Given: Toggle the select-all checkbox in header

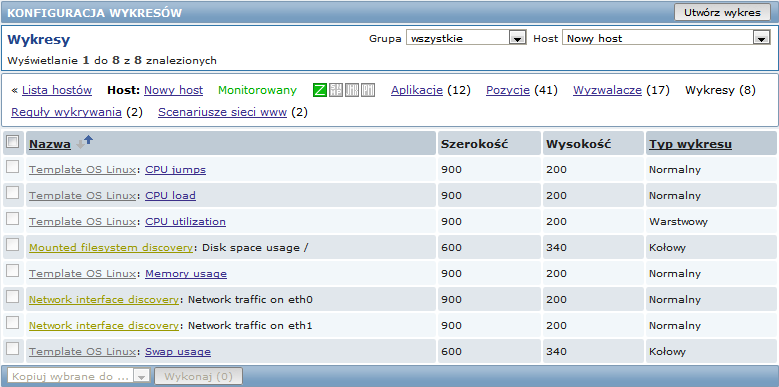Looking at the screenshot, I should click(x=12, y=143).
